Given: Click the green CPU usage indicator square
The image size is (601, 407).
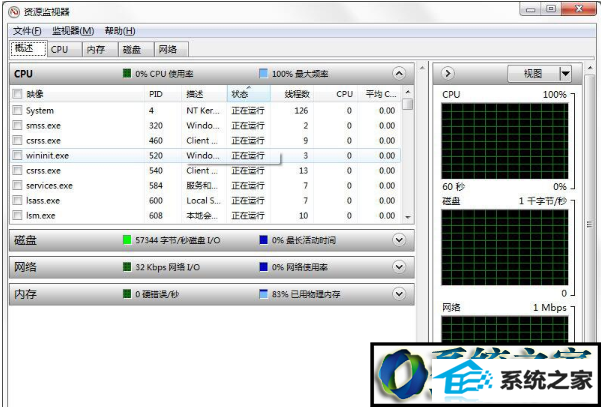Looking at the screenshot, I should (x=127, y=73).
